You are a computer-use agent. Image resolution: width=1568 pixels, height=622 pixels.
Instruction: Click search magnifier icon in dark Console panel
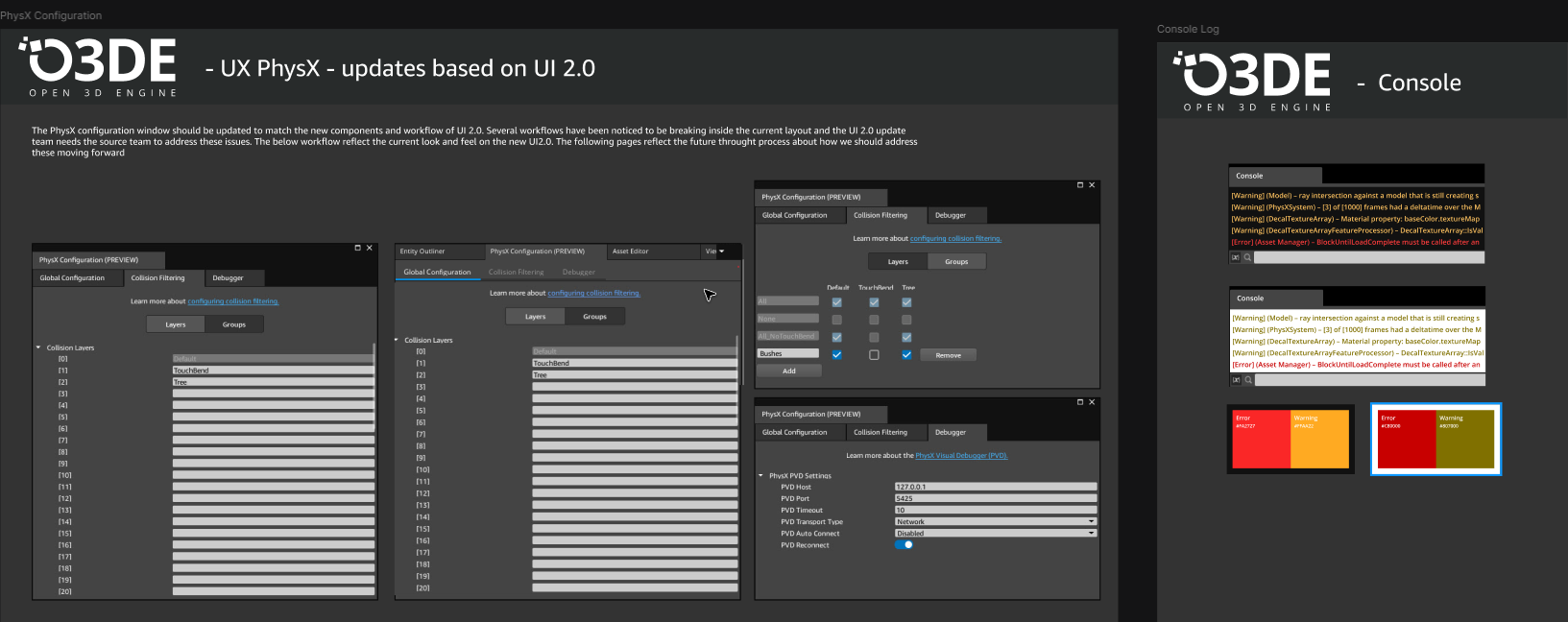click(1247, 257)
